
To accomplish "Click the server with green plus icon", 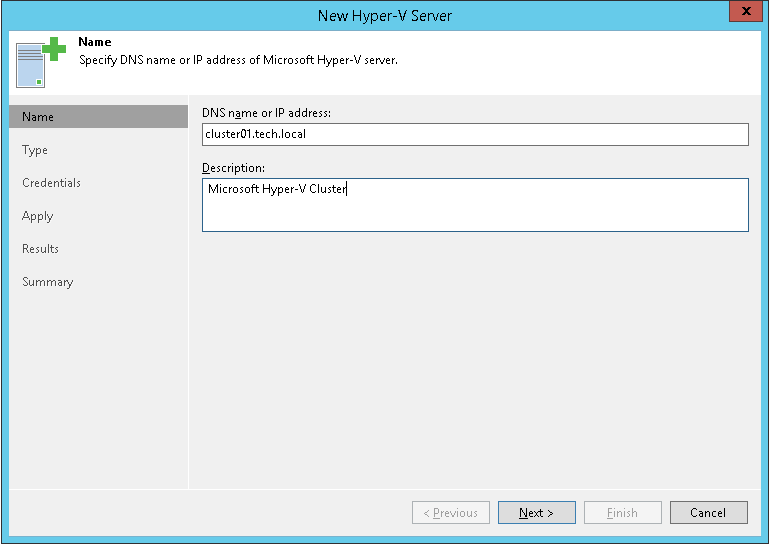I will click(41, 62).
